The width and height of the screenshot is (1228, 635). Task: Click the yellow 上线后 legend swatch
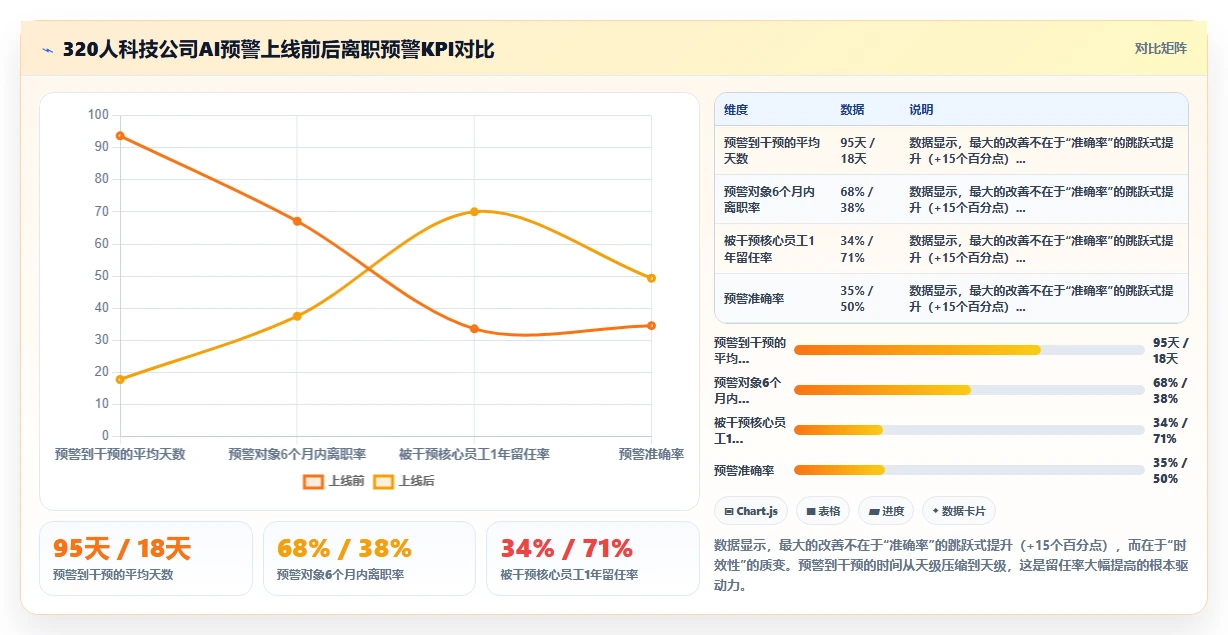click(x=383, y=481)
